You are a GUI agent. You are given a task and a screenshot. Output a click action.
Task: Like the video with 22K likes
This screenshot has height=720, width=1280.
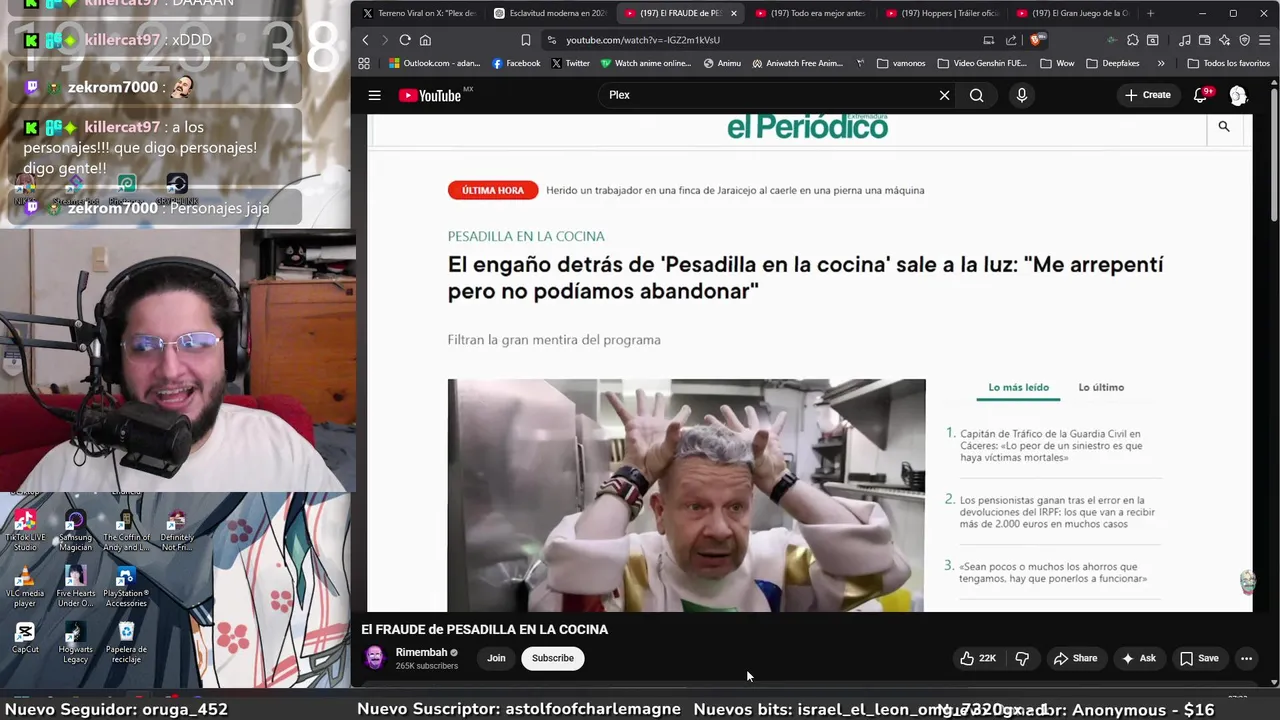[978, 658]
